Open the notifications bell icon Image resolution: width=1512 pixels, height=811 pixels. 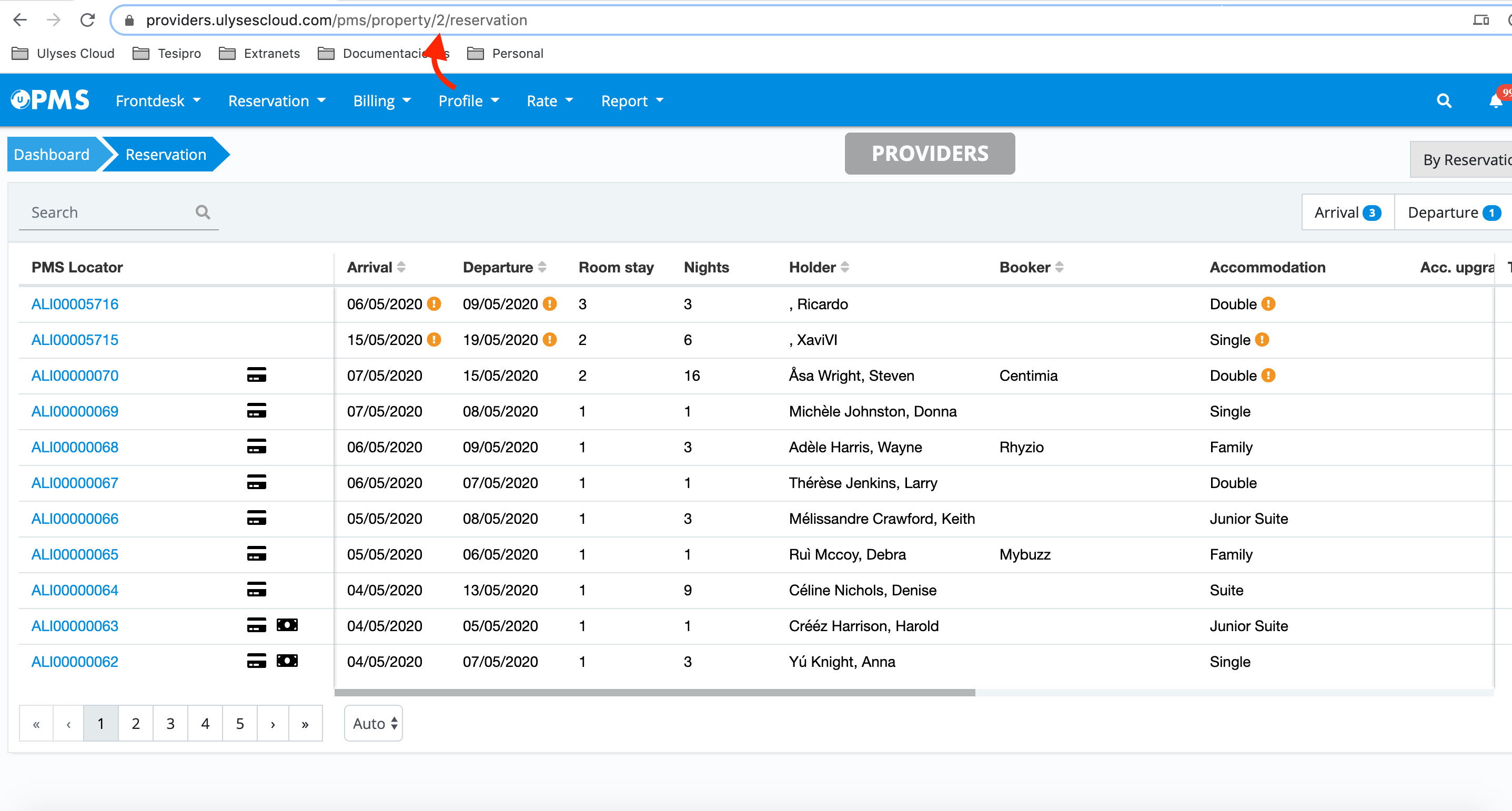[1496, 101]
